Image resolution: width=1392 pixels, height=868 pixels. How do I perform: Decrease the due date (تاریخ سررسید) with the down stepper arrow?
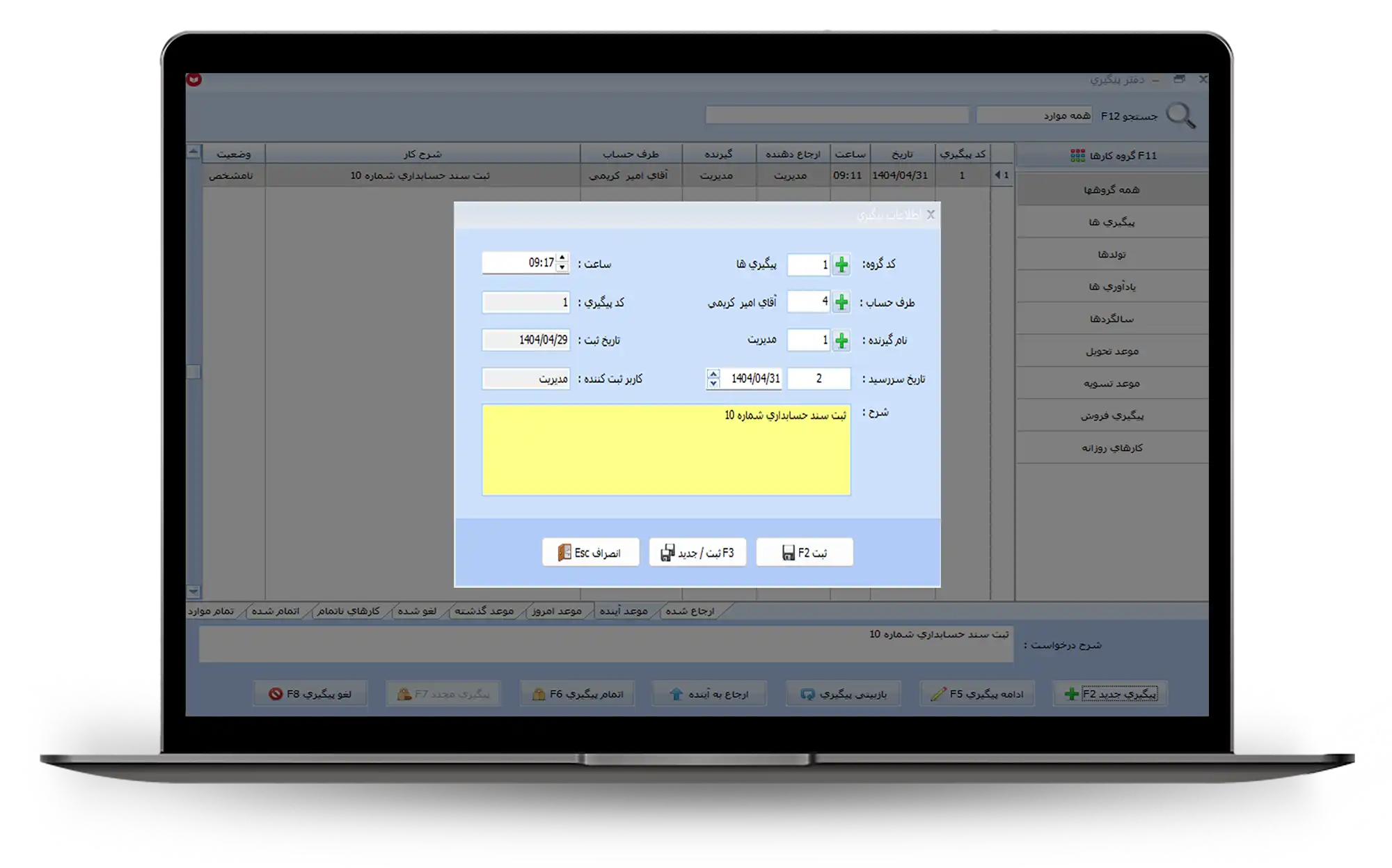713,384
